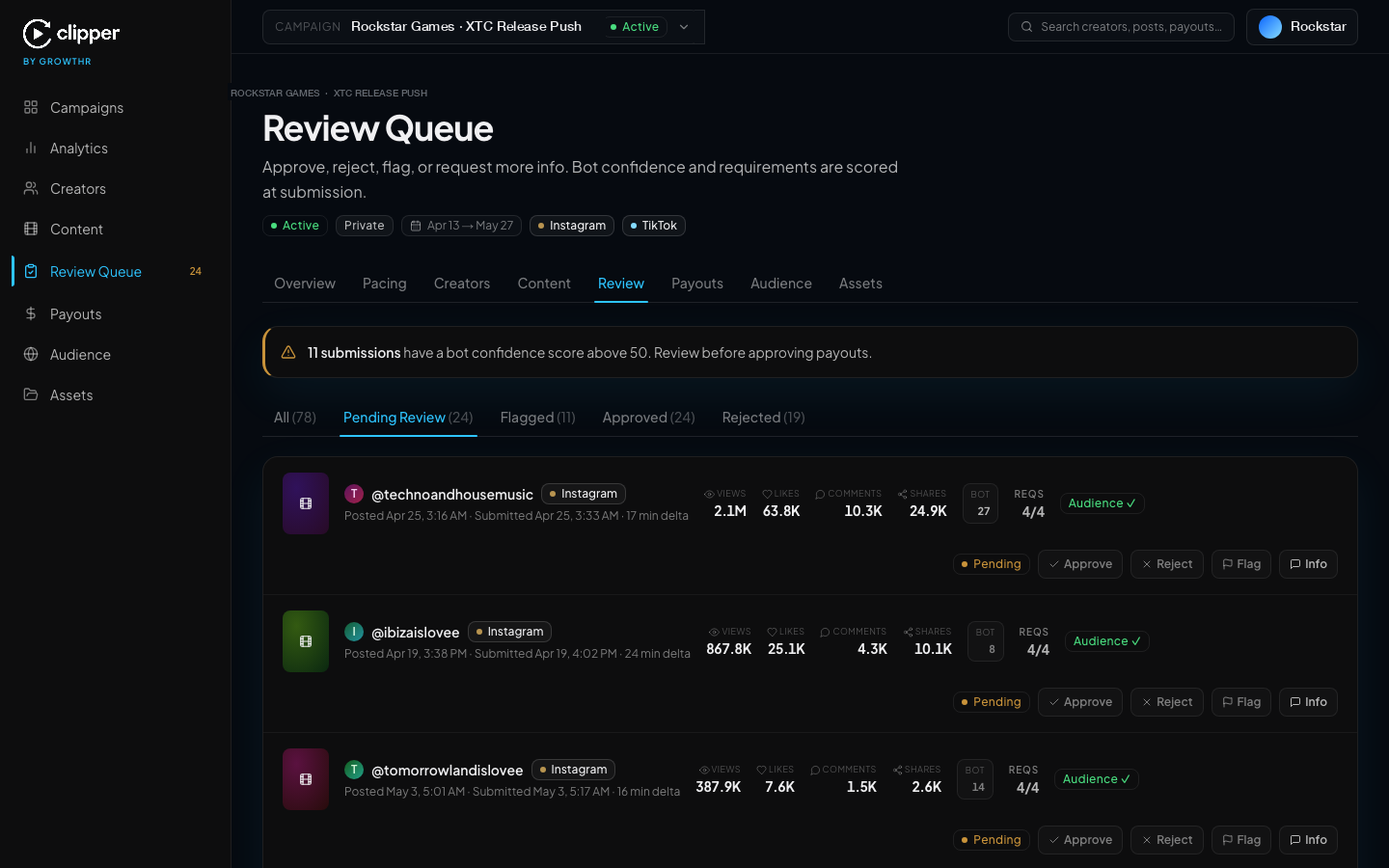
Task: Switch to the Pacing tab
Action: tap(385, 284)
